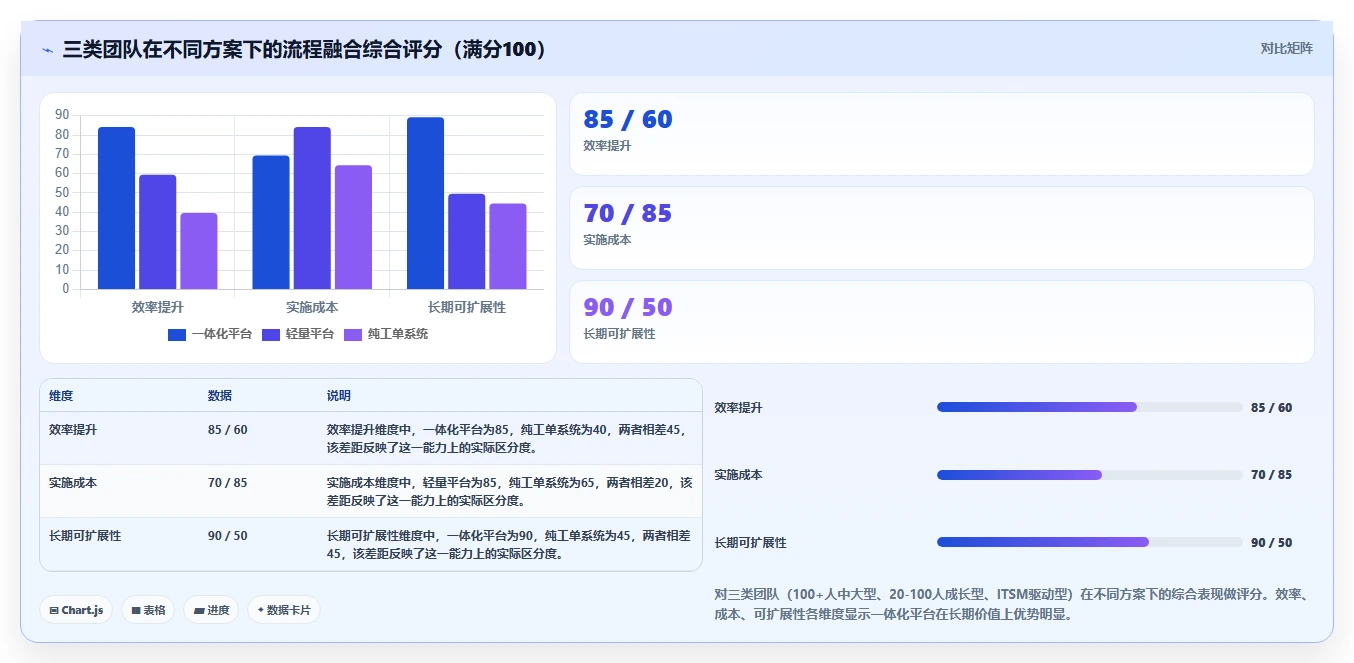Toggle the 一体化平台 legend swatch
Image resolution: width=1354 pixels, height=663 pixels.
(x=177, y=334)
